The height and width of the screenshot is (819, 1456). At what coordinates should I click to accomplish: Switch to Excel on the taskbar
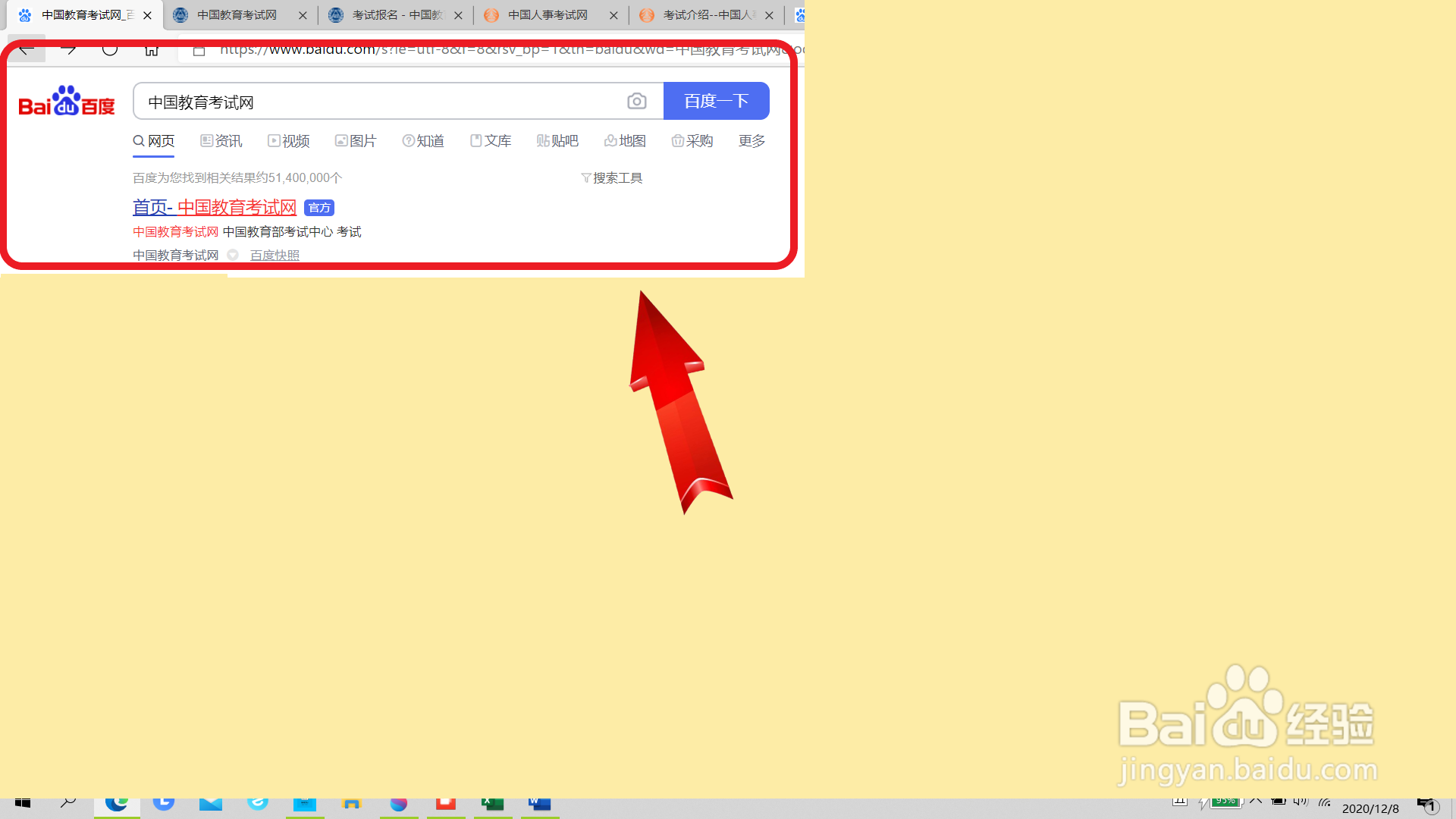pyautogui.click(x=493, y=803)
